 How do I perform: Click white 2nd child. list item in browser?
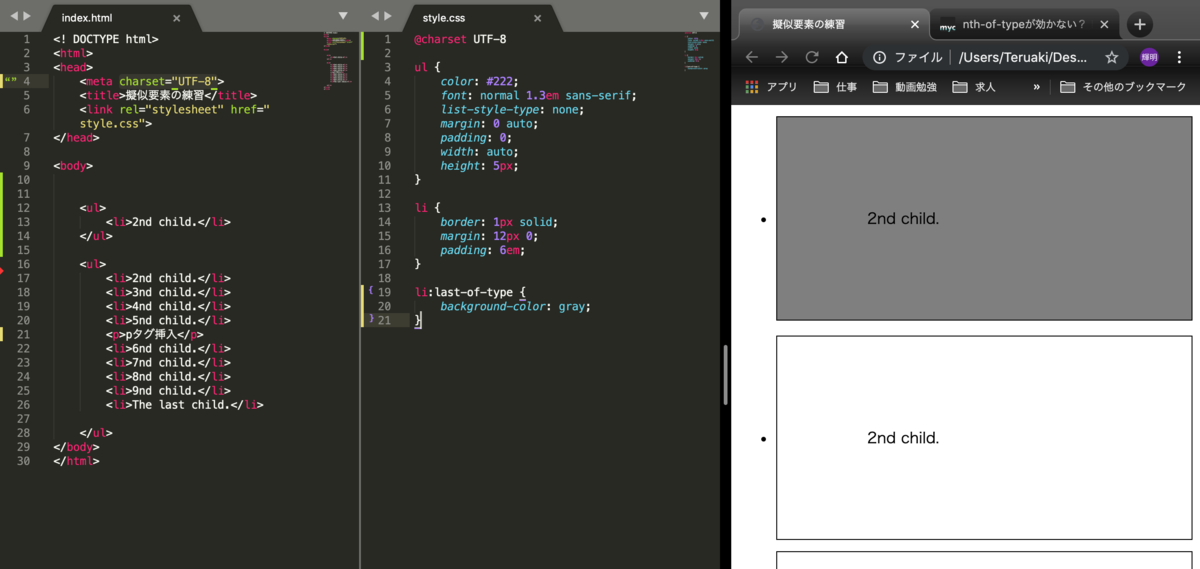(x=984, y=438)
